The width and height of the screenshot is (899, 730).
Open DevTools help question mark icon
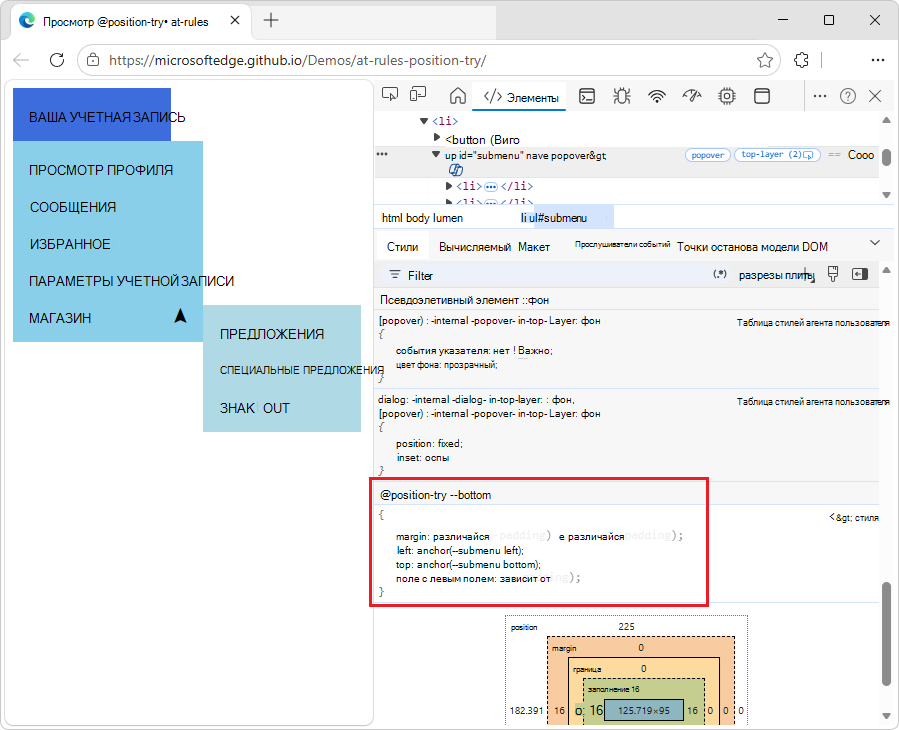(x=847, y=96)
